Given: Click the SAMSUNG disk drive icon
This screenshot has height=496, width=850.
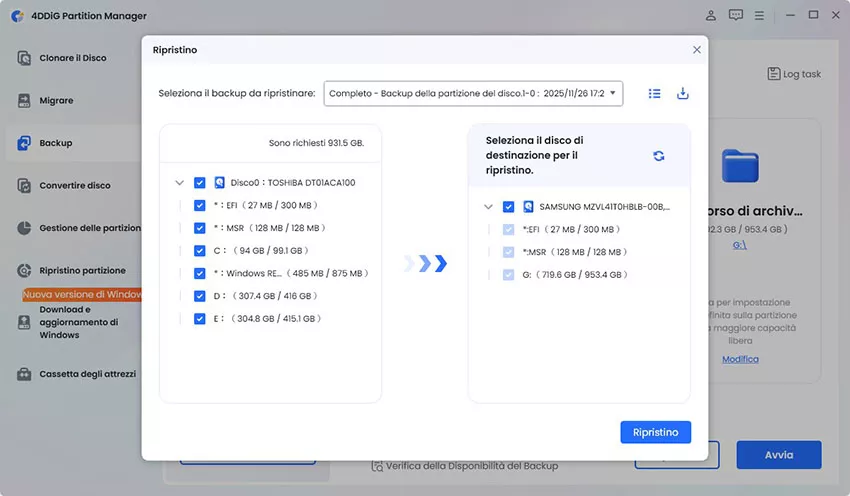Looking at the screenshot, I should (528, 207).
